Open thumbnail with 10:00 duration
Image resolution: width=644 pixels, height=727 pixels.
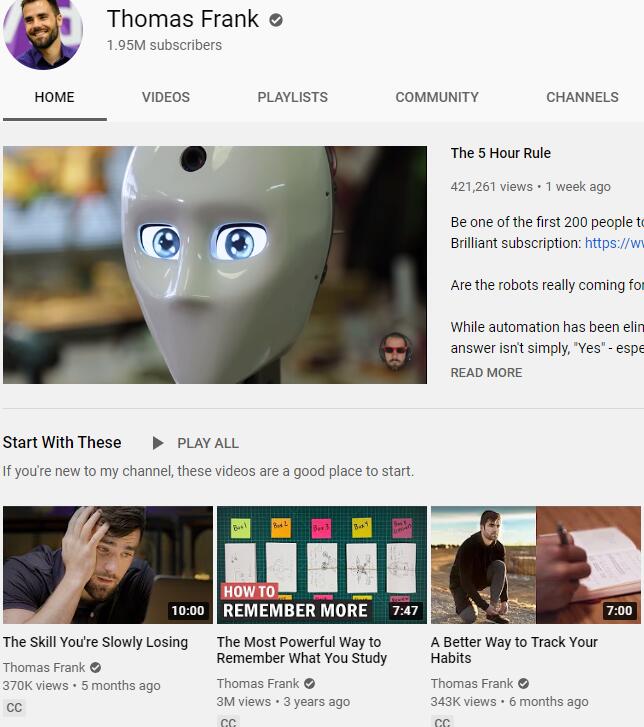click(108, 565)
